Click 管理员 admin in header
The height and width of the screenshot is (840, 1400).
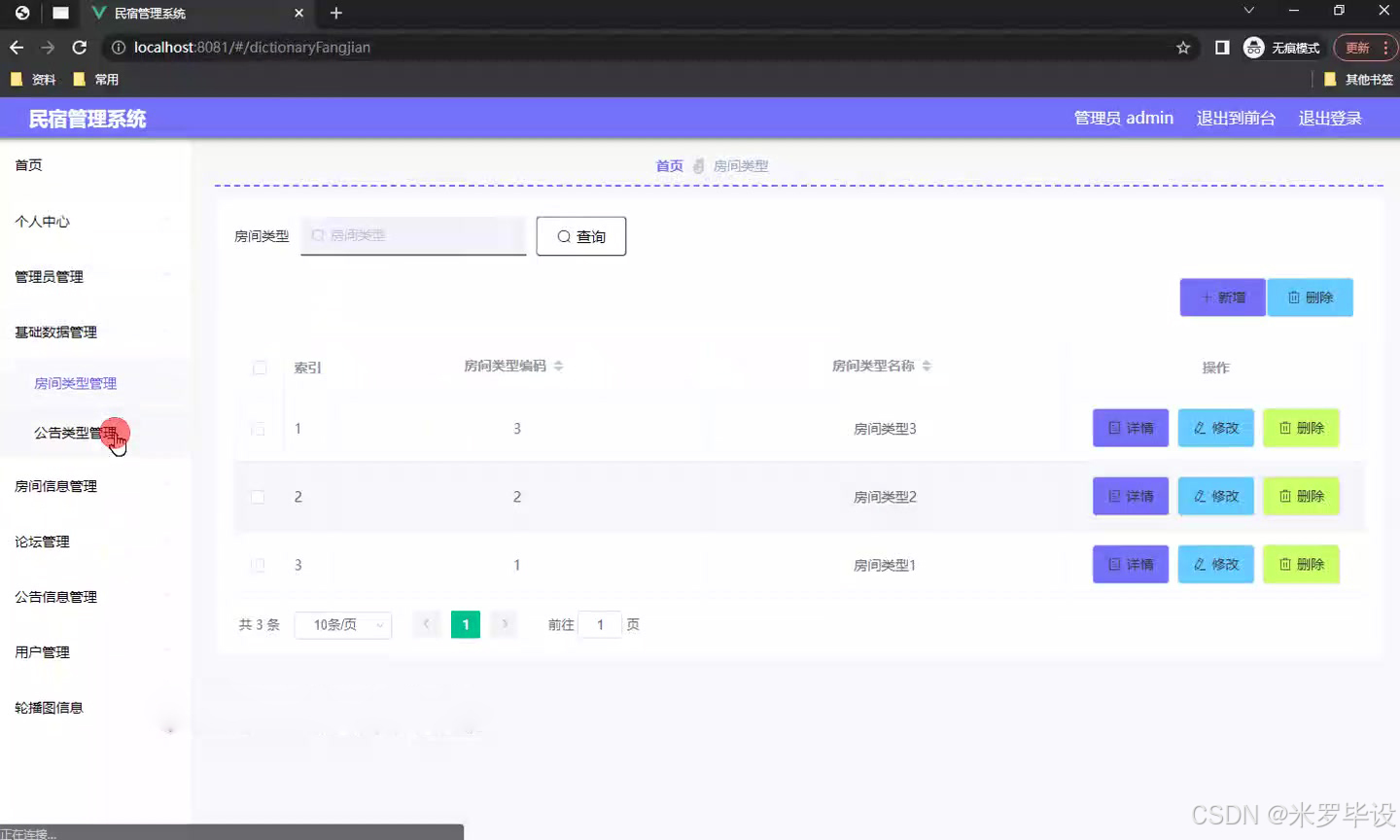tap(1123, 118)
